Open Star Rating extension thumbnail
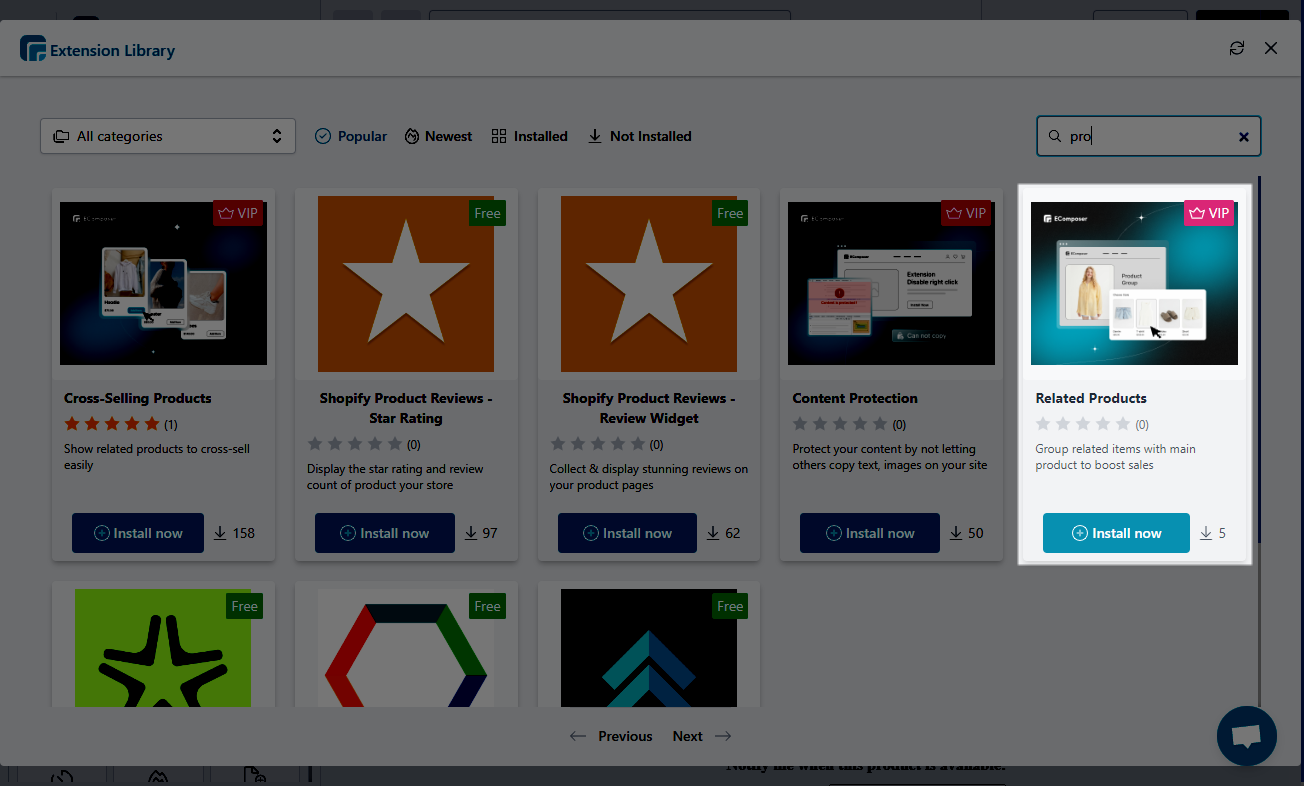Image resolution: width=1304 pixels, height=786 pixels. click(406, 283)
